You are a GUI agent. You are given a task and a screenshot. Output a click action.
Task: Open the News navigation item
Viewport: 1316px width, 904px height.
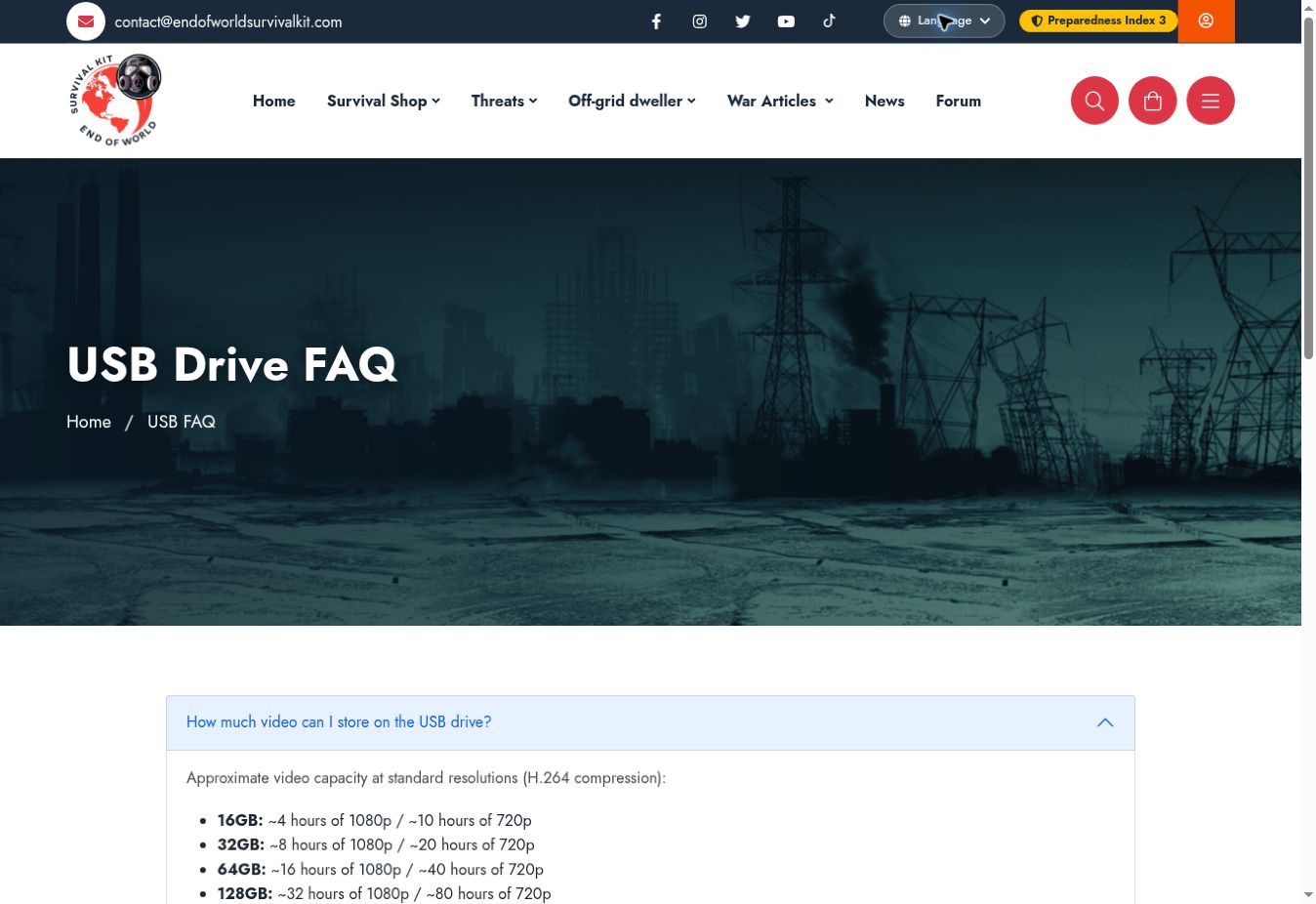pos(884,101)
